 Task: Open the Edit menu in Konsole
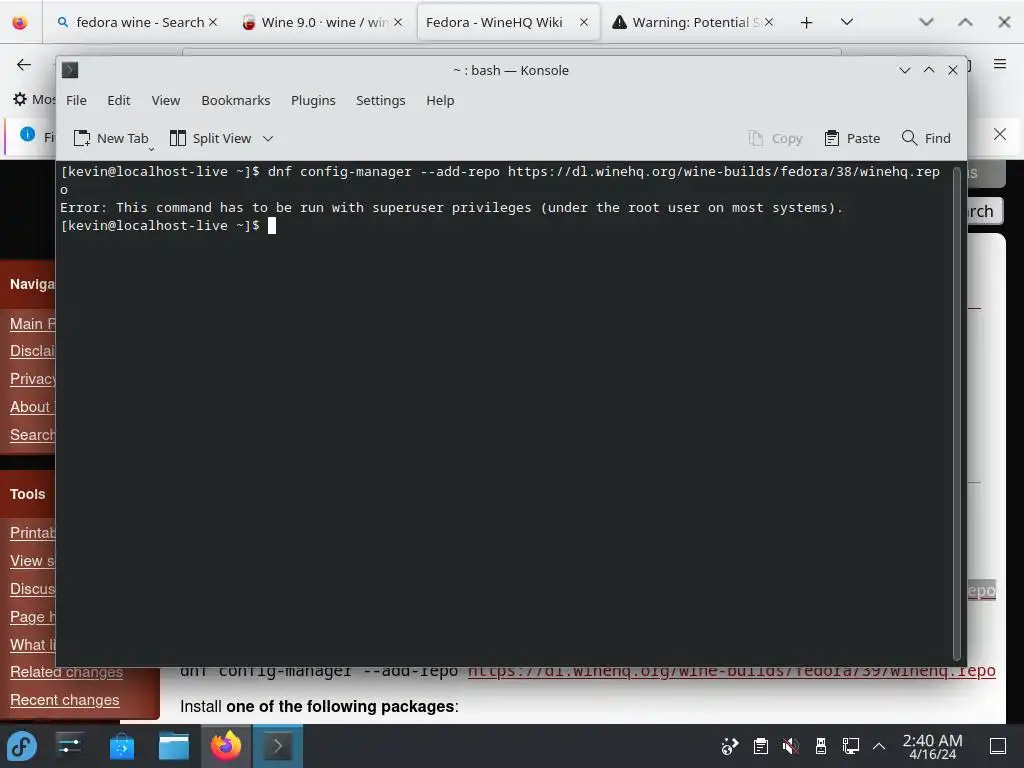tap(119, 101)
